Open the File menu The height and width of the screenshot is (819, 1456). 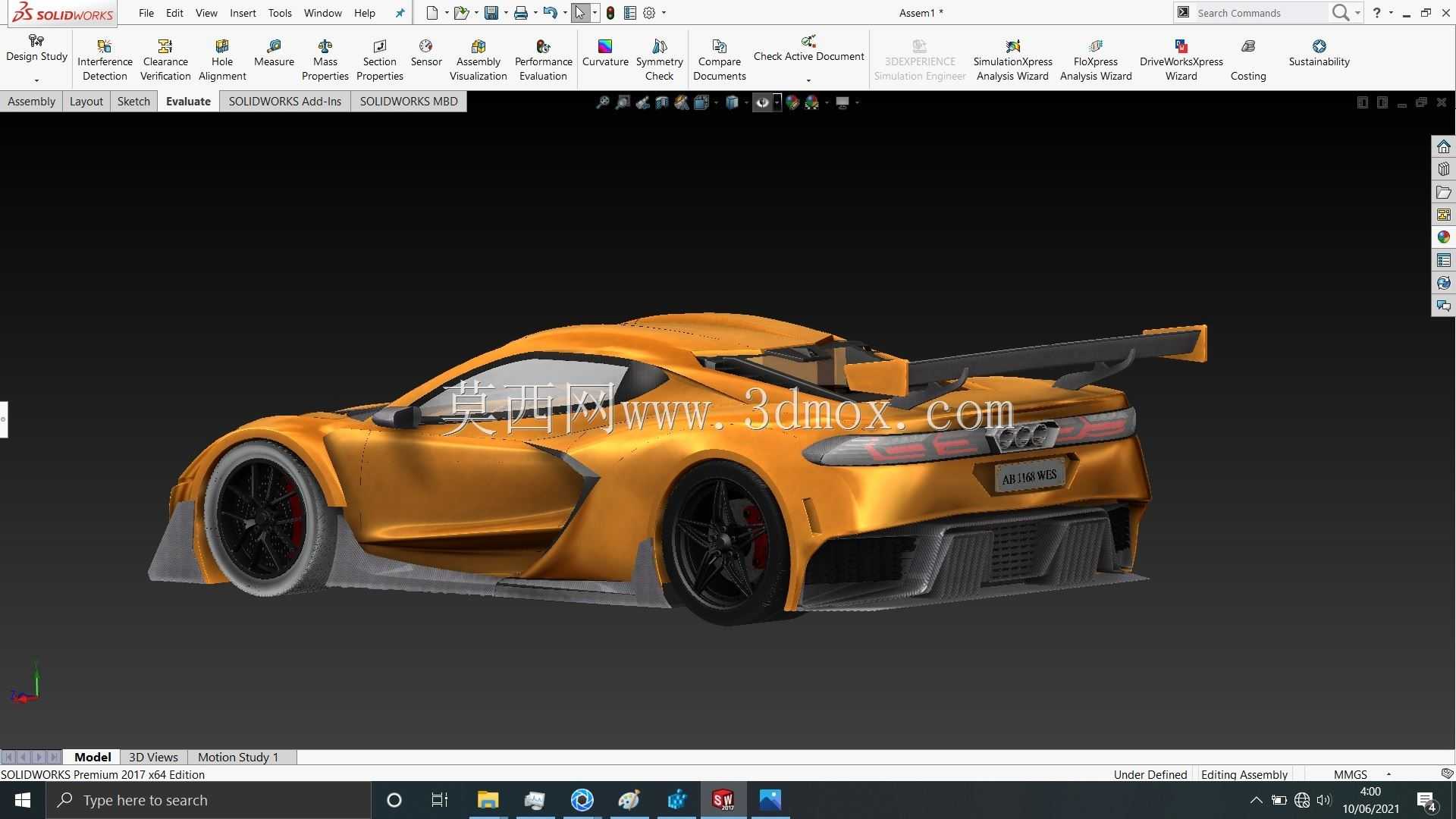[x=146, y=13]
